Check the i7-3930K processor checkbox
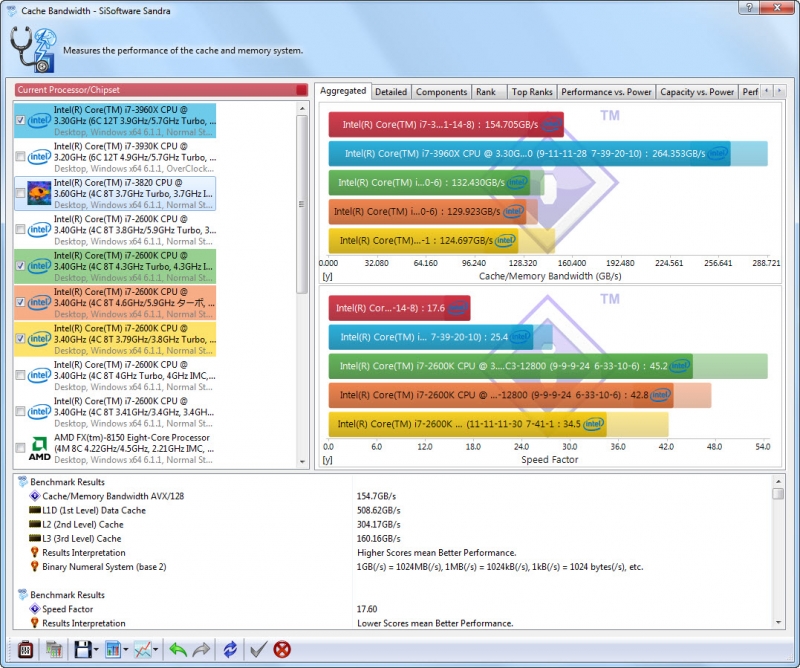The height and width of the screenshot is (668, 800). click(x=20, y=157)
